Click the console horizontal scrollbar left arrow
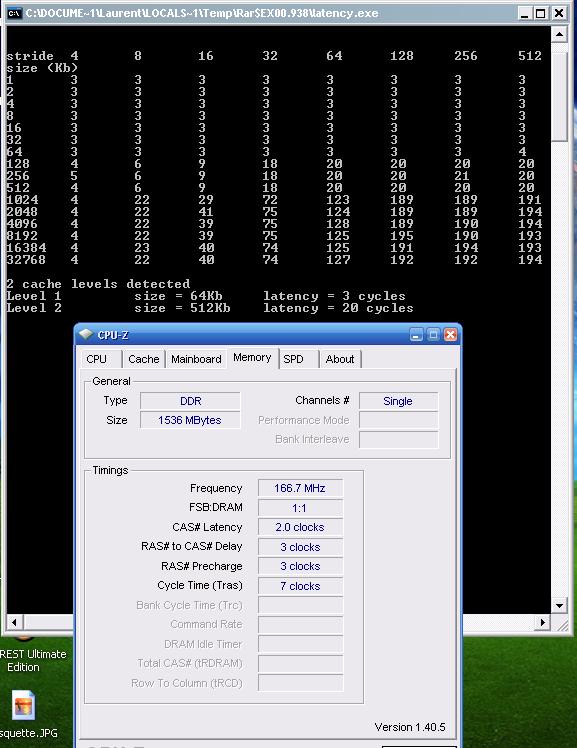The width and height of the screenshot is (577, 748). tap(14, 622)
